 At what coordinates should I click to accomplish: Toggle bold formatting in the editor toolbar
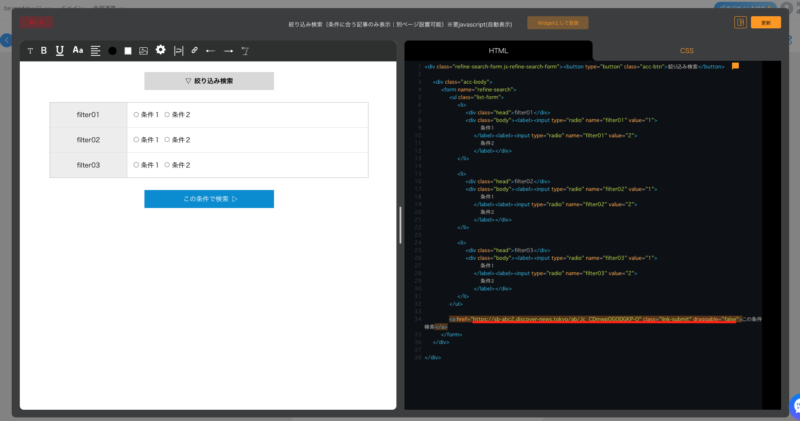click(44, 50)
